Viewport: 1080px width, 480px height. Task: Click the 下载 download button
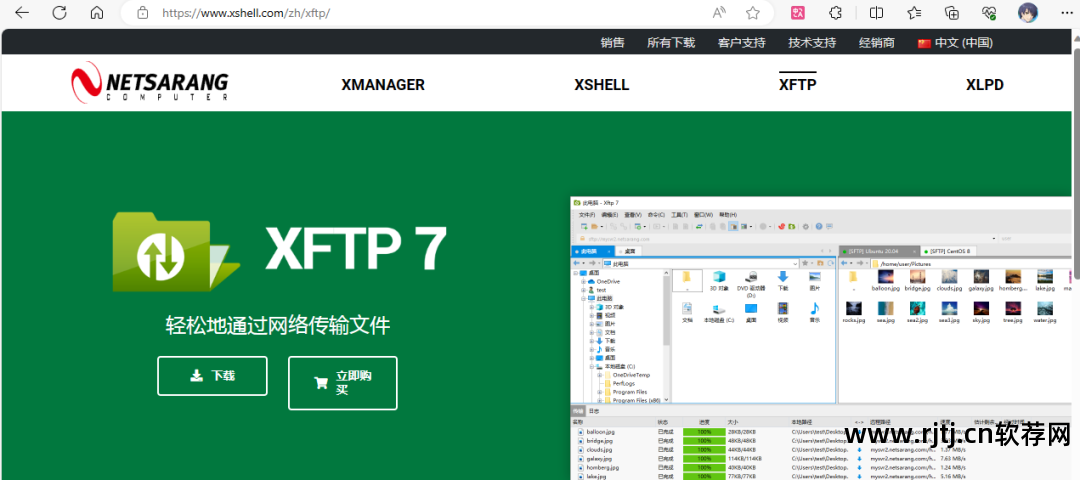[x=212, y=376]
